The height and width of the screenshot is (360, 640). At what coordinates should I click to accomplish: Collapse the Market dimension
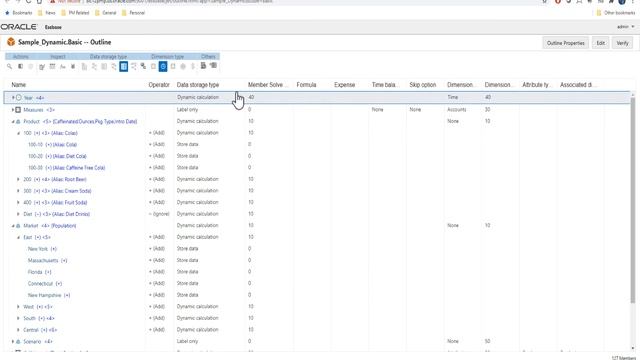click(x=13, y=226)
